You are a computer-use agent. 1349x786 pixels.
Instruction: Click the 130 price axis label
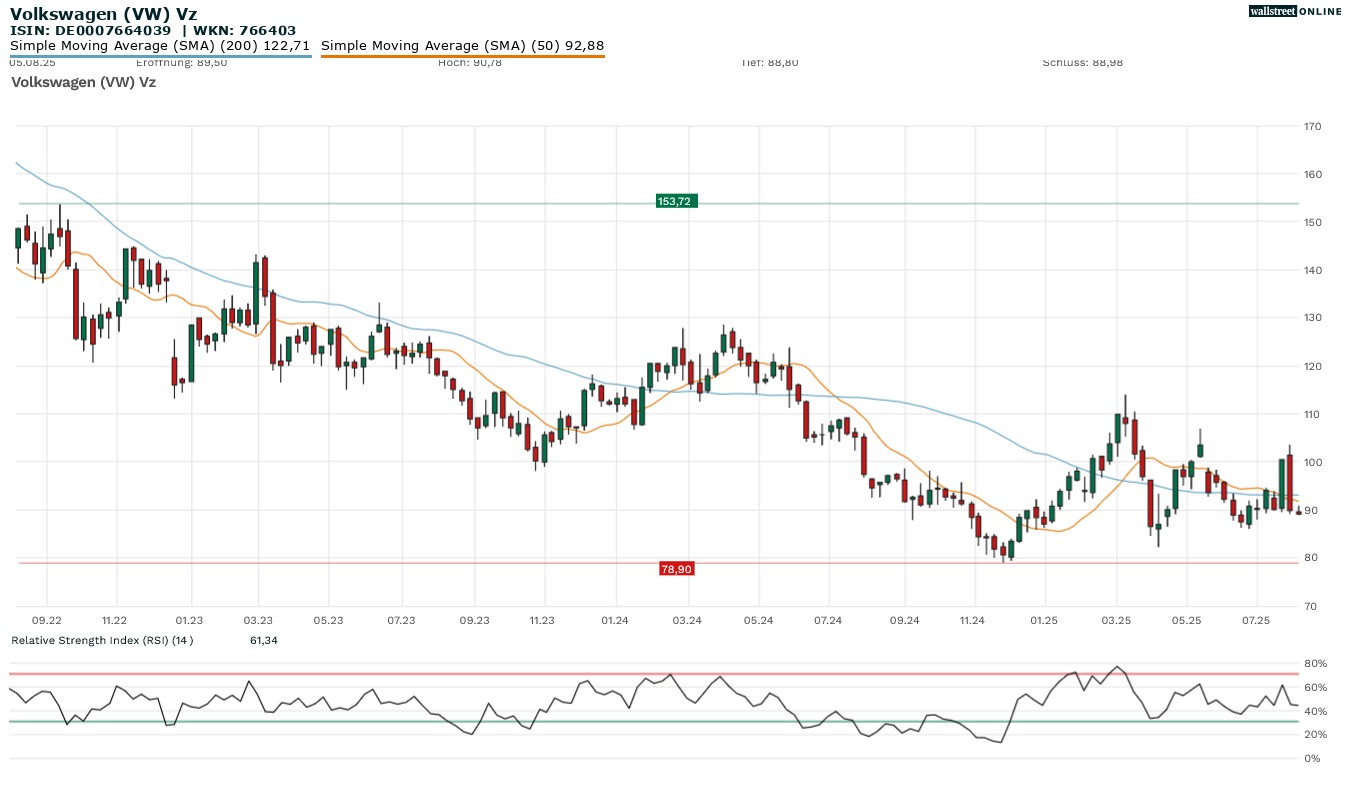coord(1313,318)
